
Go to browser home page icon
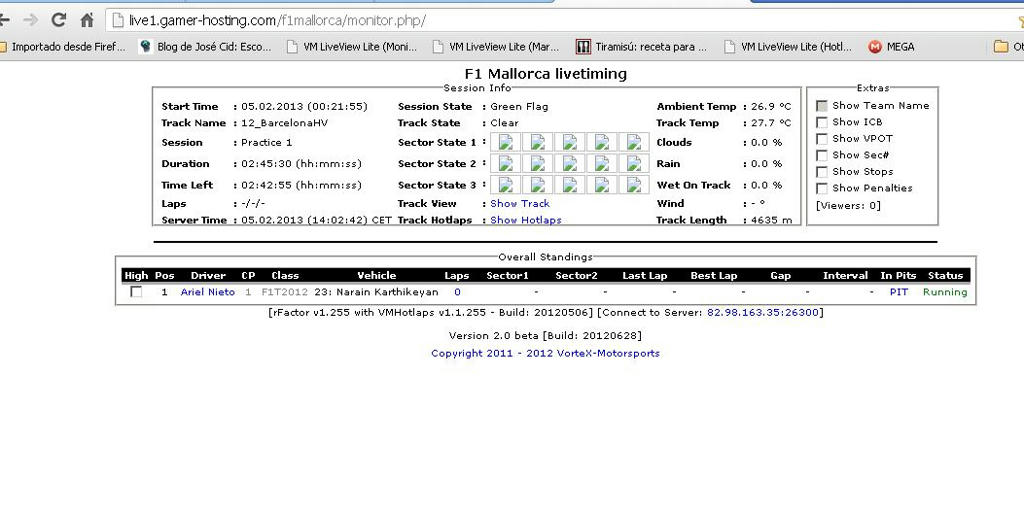(x=87, y=20)
